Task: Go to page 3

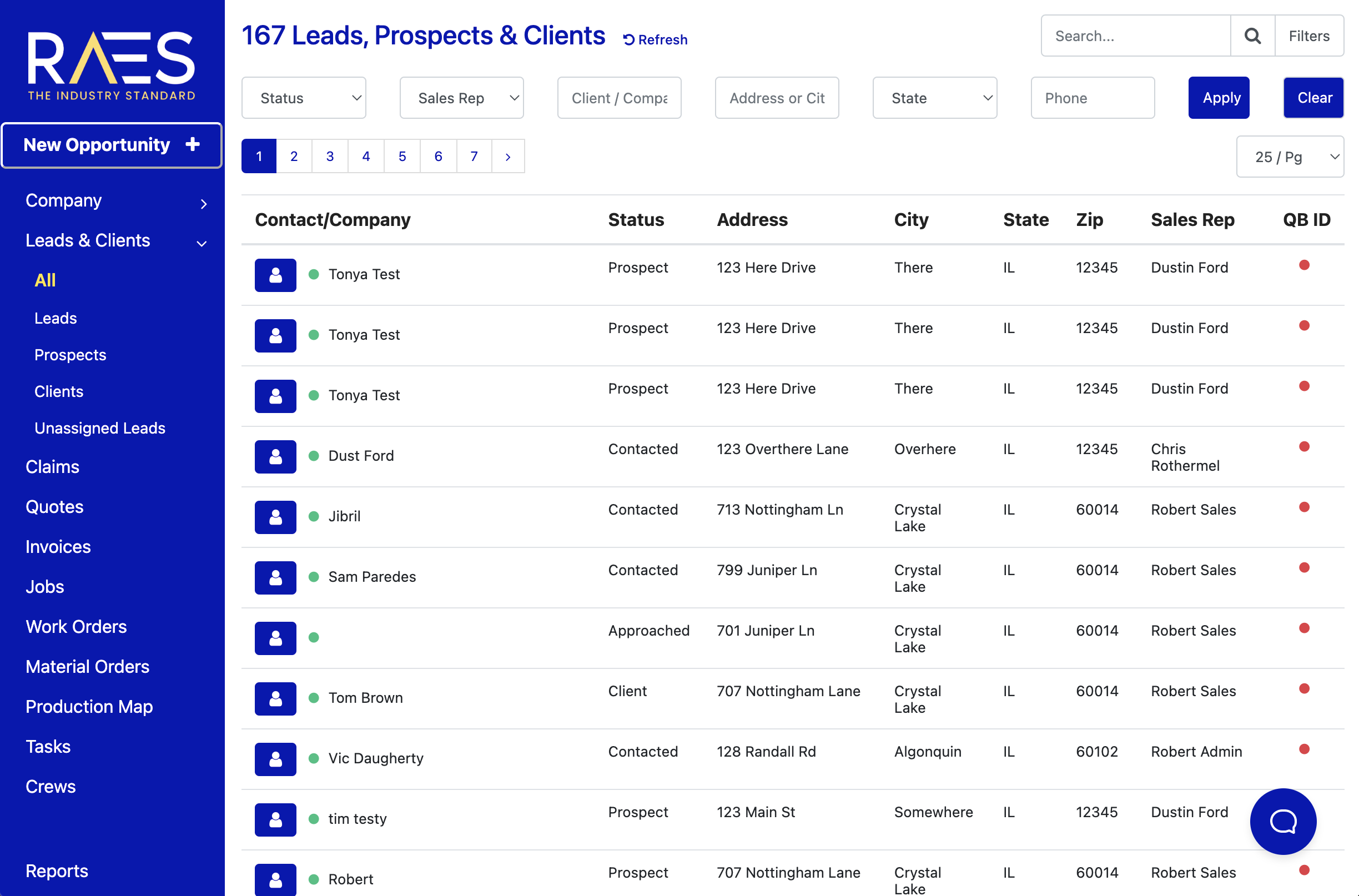Action: coord(330,157)
